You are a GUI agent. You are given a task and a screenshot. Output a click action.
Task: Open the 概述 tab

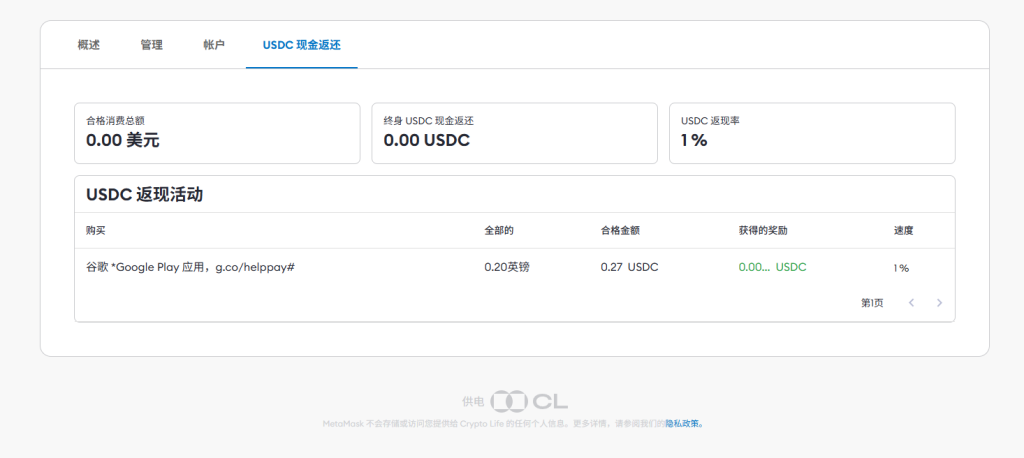click(88, 45)
